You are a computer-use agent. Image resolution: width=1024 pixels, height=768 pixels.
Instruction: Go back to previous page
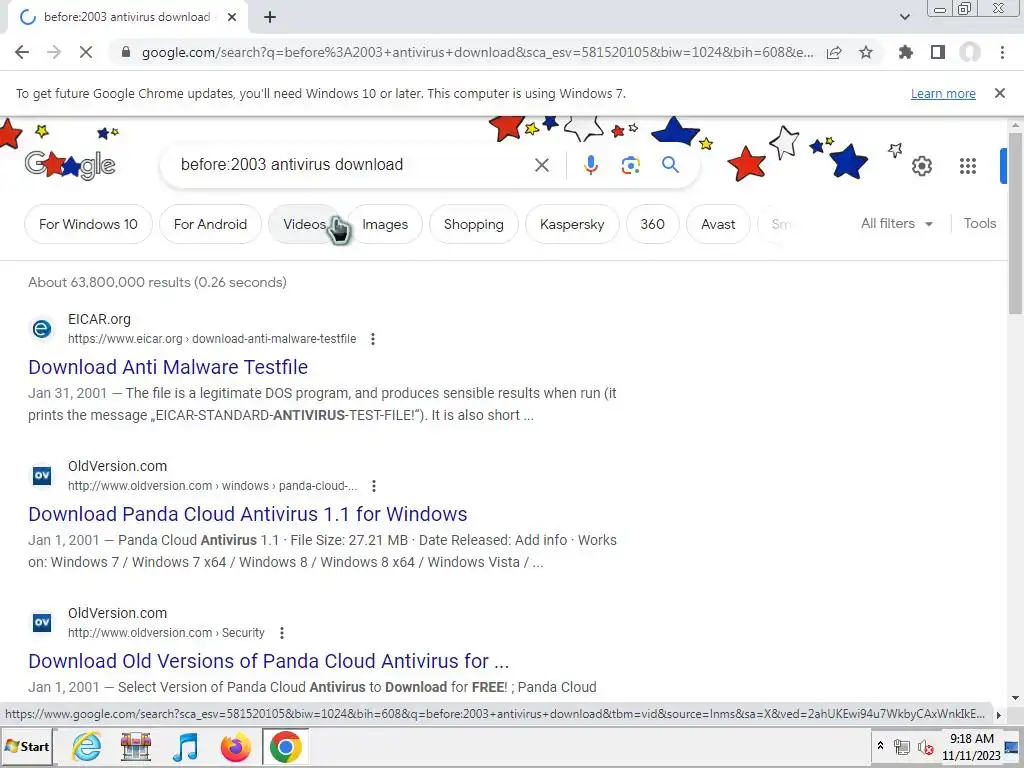click(x=22, y=52)
